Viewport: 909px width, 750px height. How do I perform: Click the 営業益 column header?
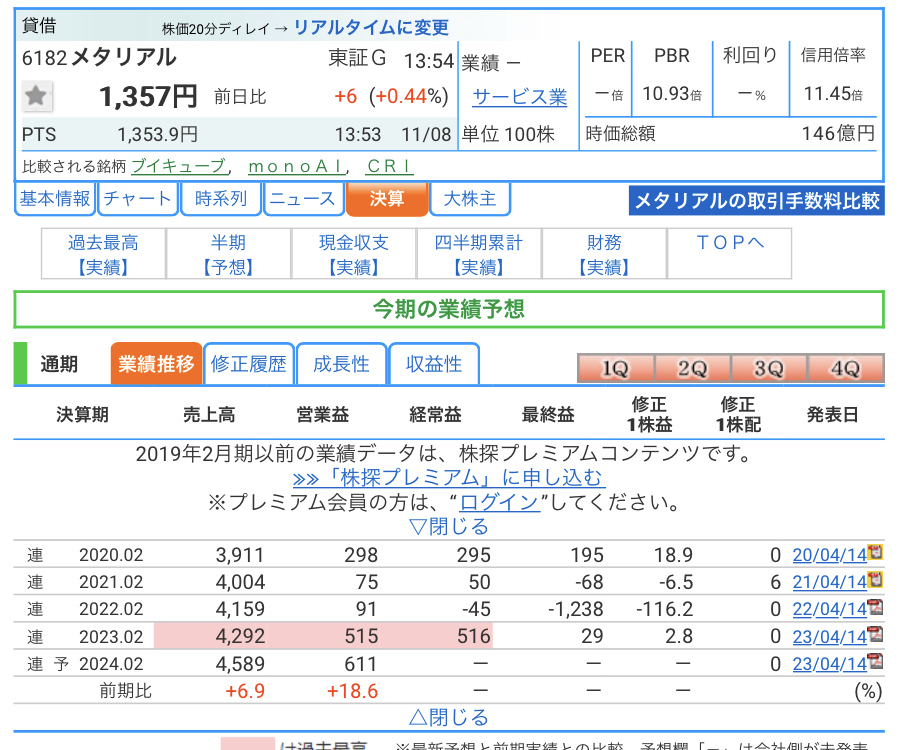coord(322,415)
